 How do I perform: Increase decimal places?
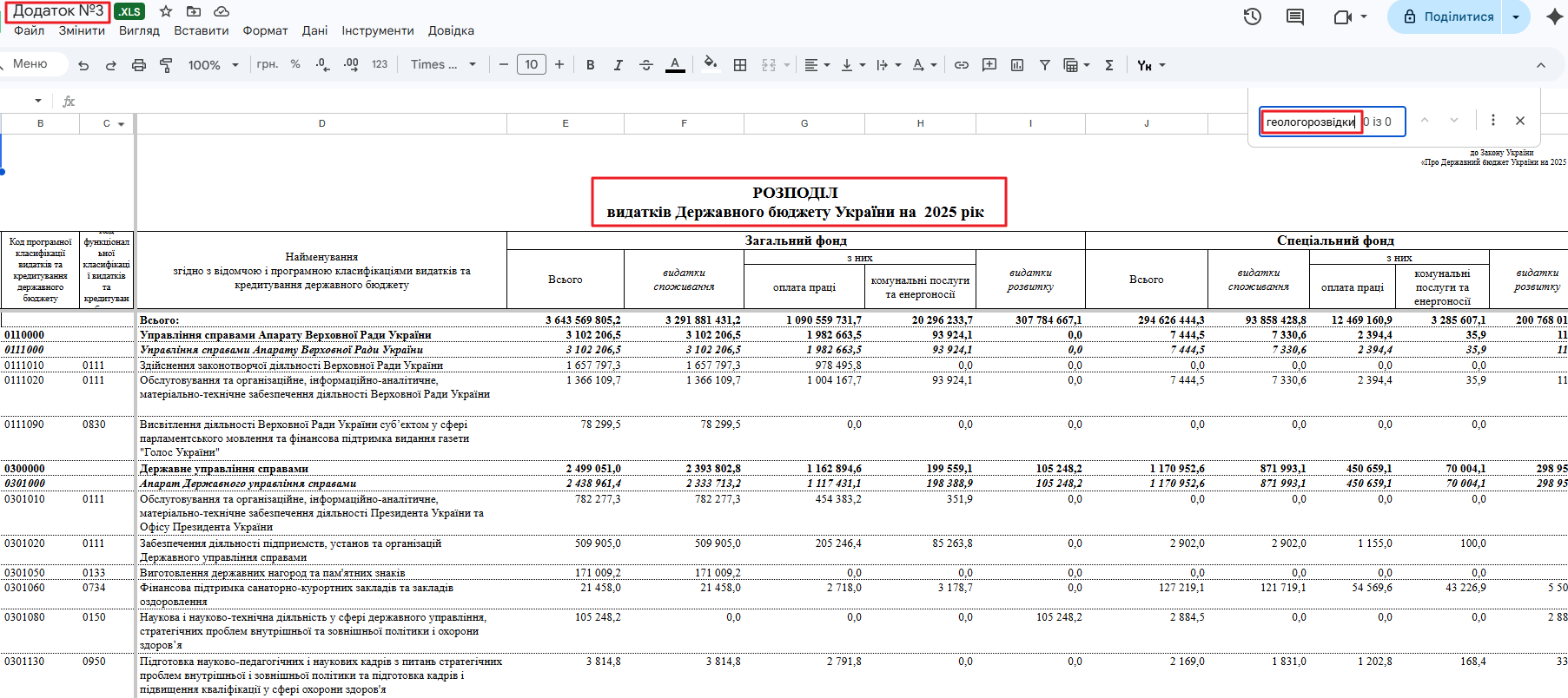click(351, 64)
